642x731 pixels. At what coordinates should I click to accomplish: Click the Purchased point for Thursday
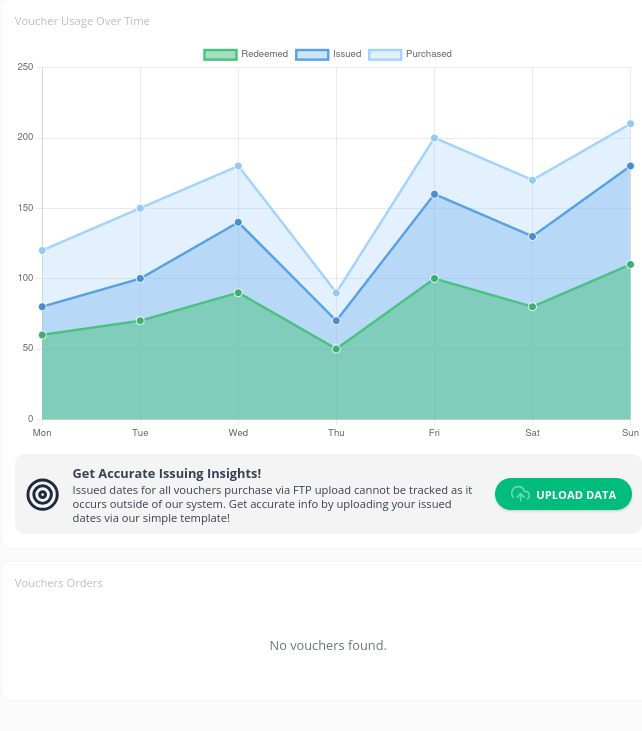[x=336, y=293]
